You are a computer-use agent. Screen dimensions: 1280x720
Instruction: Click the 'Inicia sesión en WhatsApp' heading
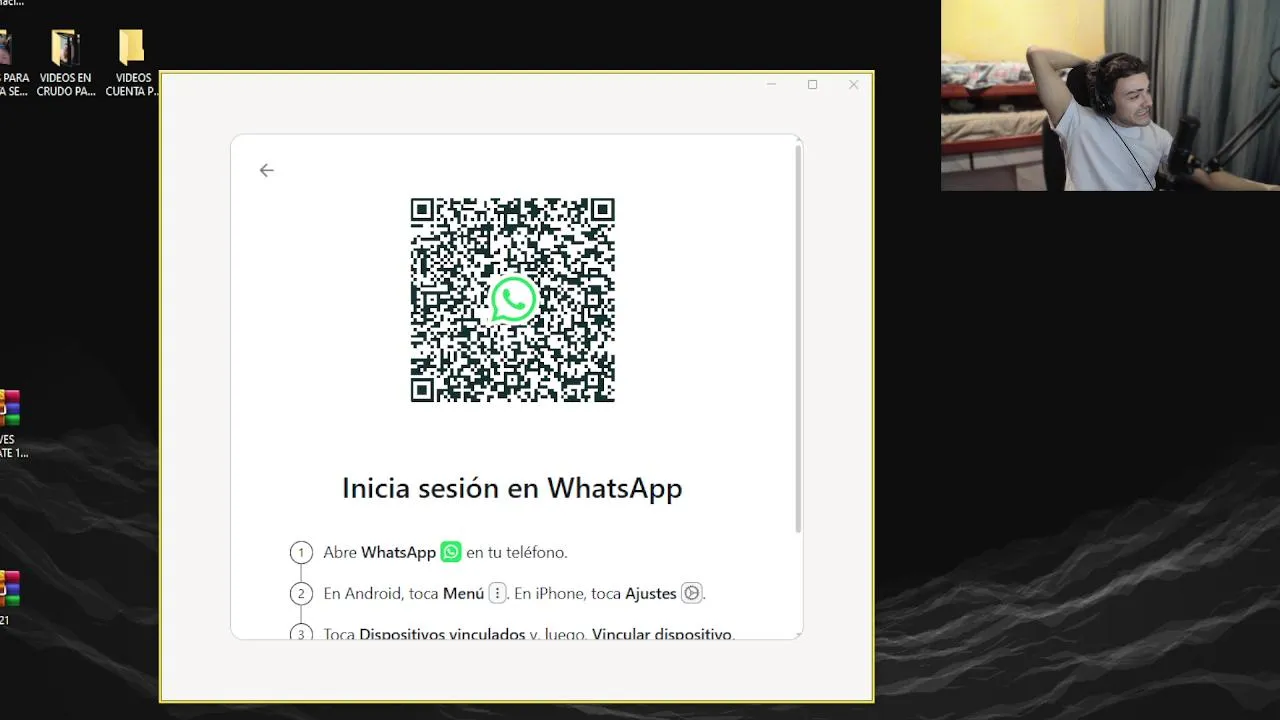[x=512, y=488]
